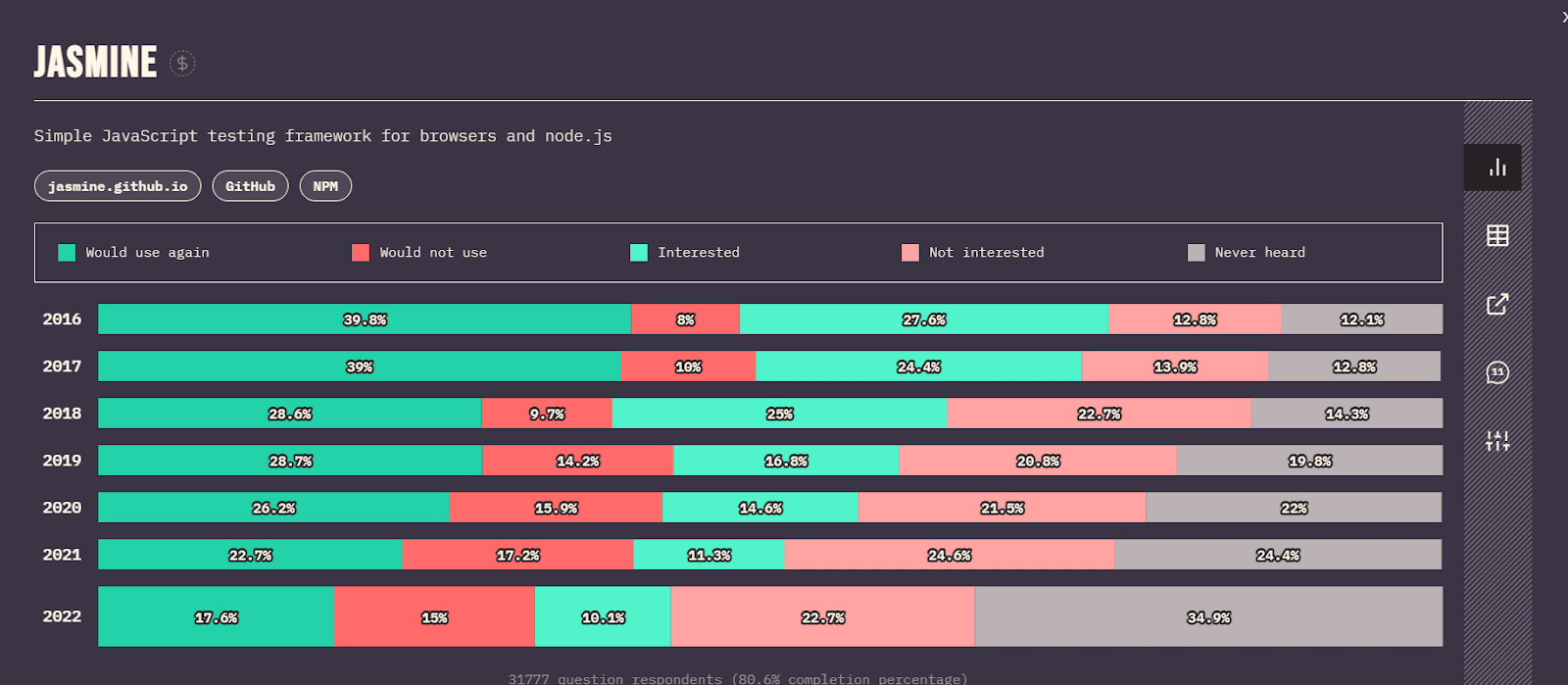Open the jasmine.github.io link
Viewport: 1568px width, 685px height.
pos(118,186)
